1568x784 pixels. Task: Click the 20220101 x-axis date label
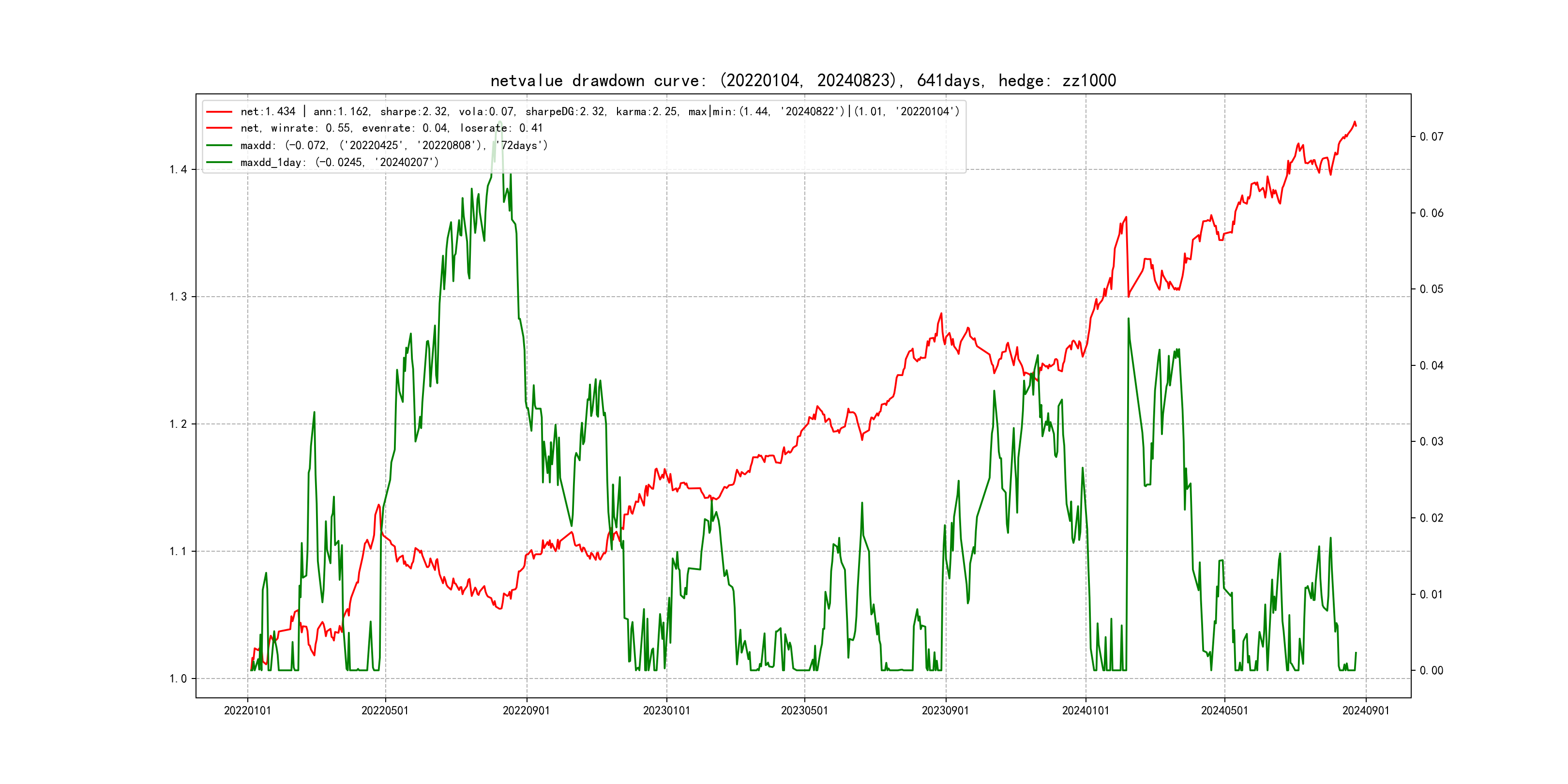247,710
